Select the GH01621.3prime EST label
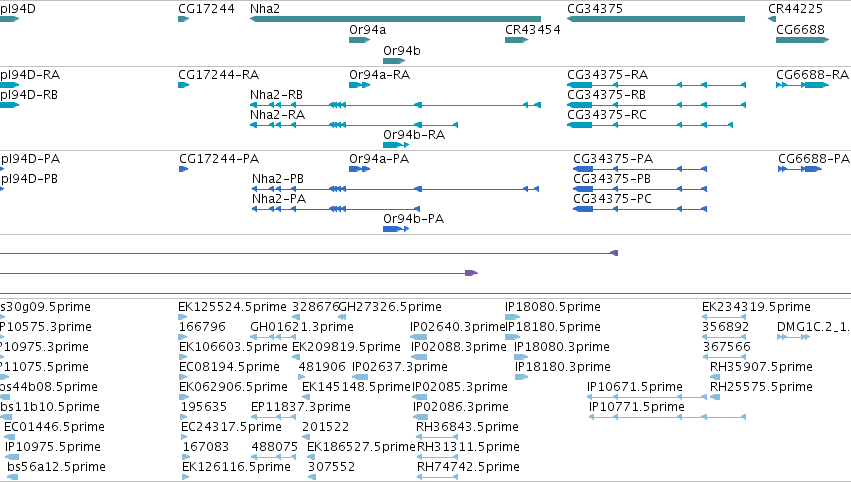The width and height of the screenshot is (851, 482). point(302,327)
